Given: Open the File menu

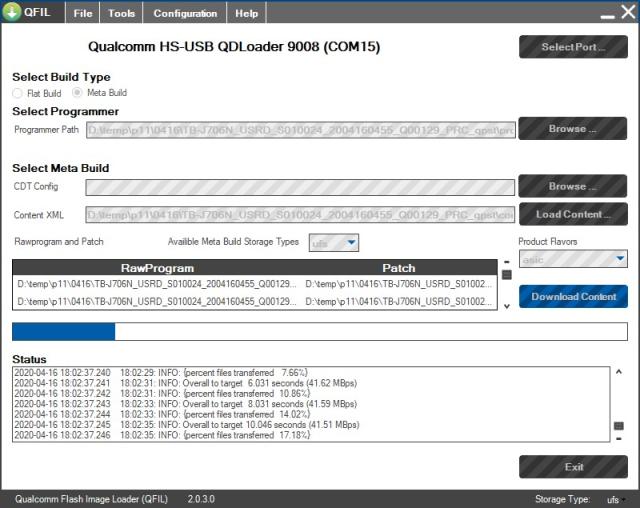Looking at the screenshot, I should pos(83,13).
